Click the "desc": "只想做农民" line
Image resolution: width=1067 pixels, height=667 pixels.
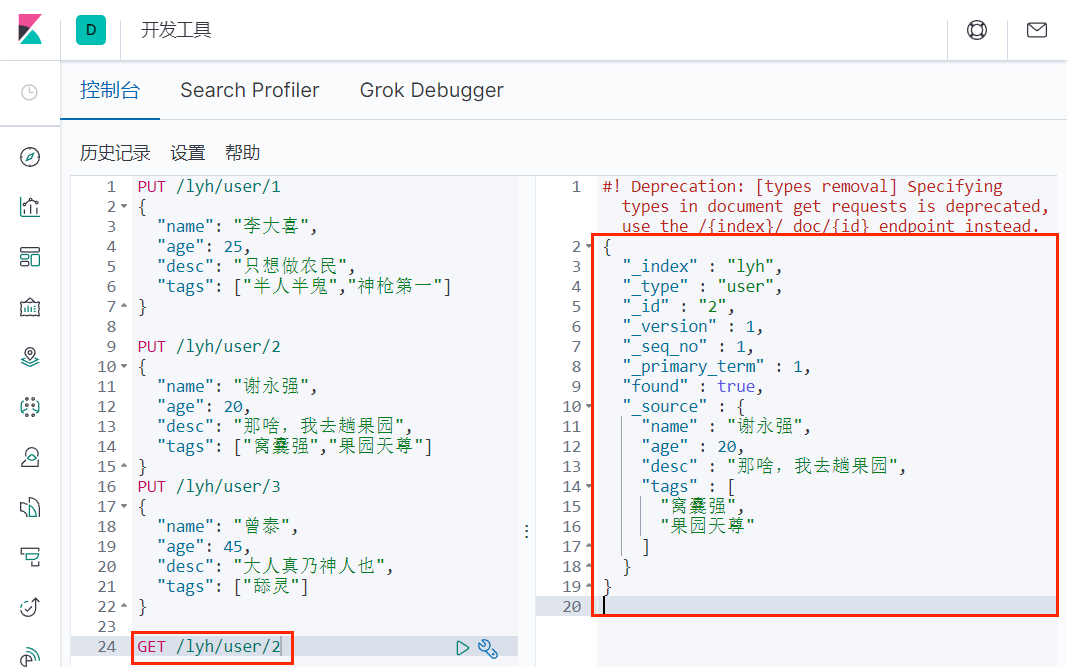click(x=257, y=266)
